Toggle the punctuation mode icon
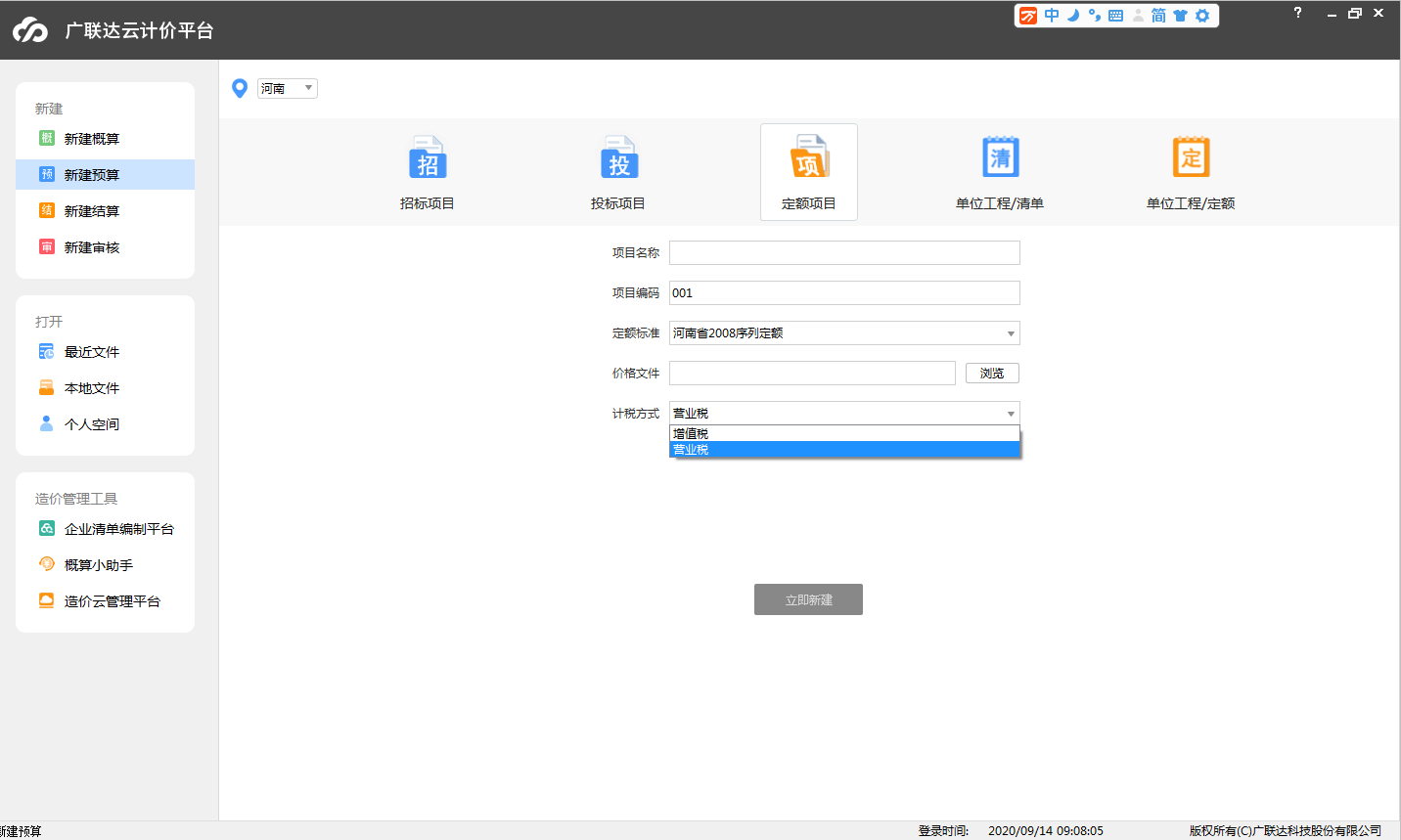 [x=1095, y=16]
